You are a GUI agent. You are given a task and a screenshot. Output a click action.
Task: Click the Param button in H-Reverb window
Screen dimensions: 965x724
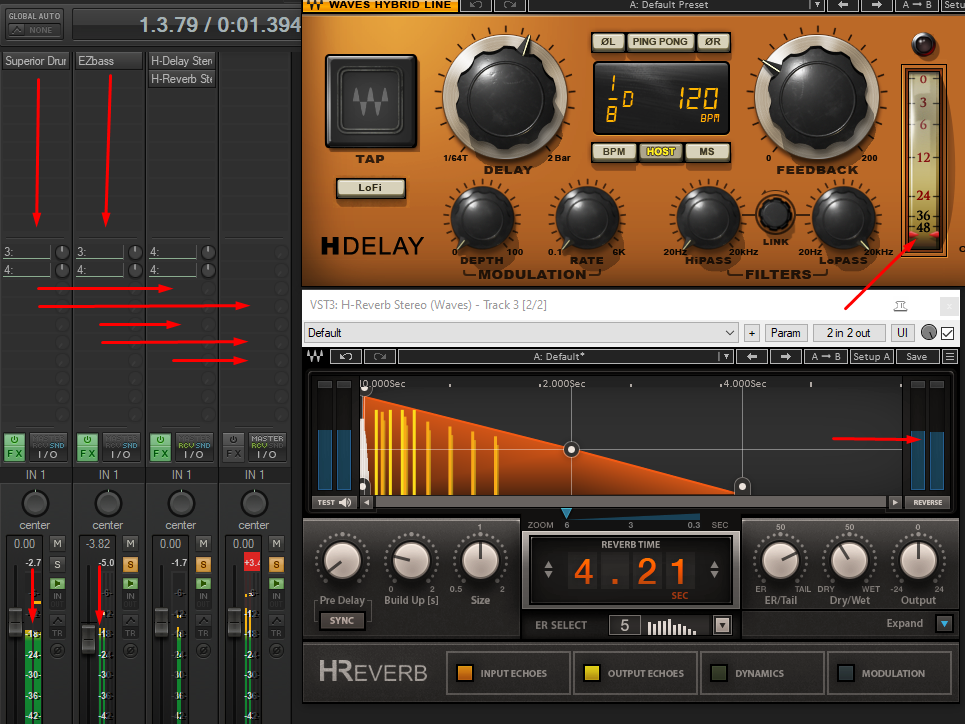786,333
